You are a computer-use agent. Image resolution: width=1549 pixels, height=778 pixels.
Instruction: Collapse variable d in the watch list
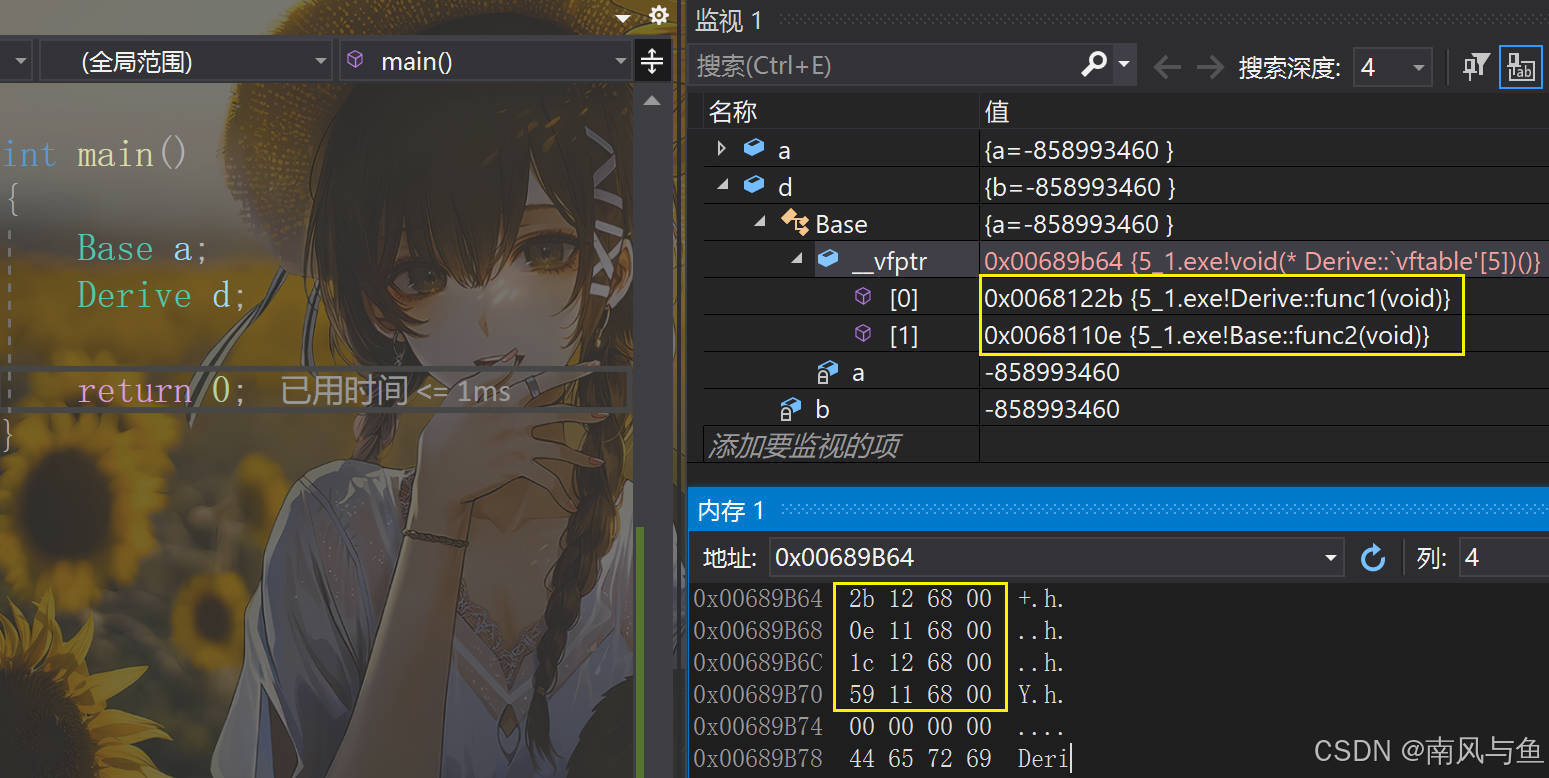[x=722, y=186]
